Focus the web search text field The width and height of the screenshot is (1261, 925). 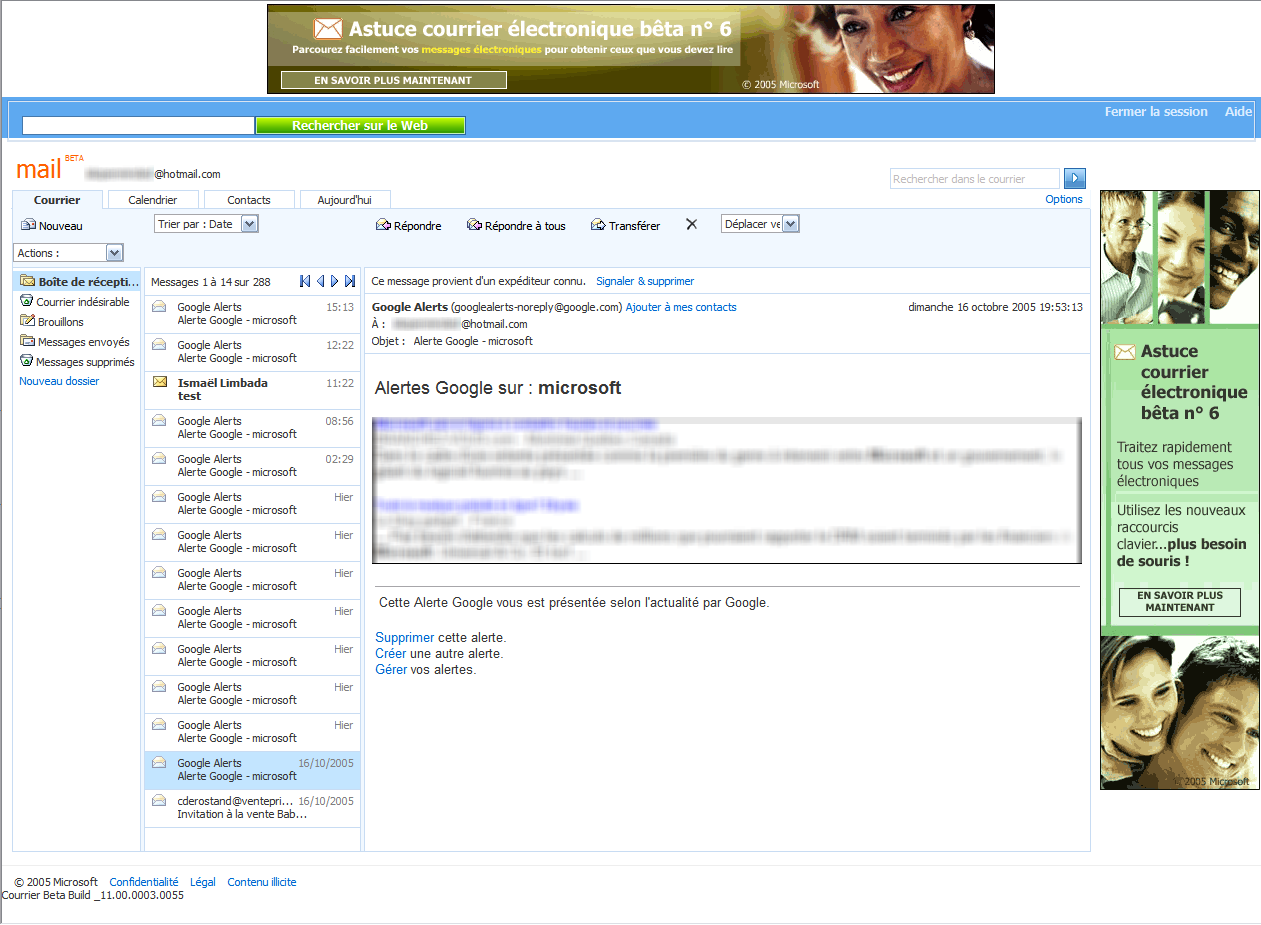point(138,126)
